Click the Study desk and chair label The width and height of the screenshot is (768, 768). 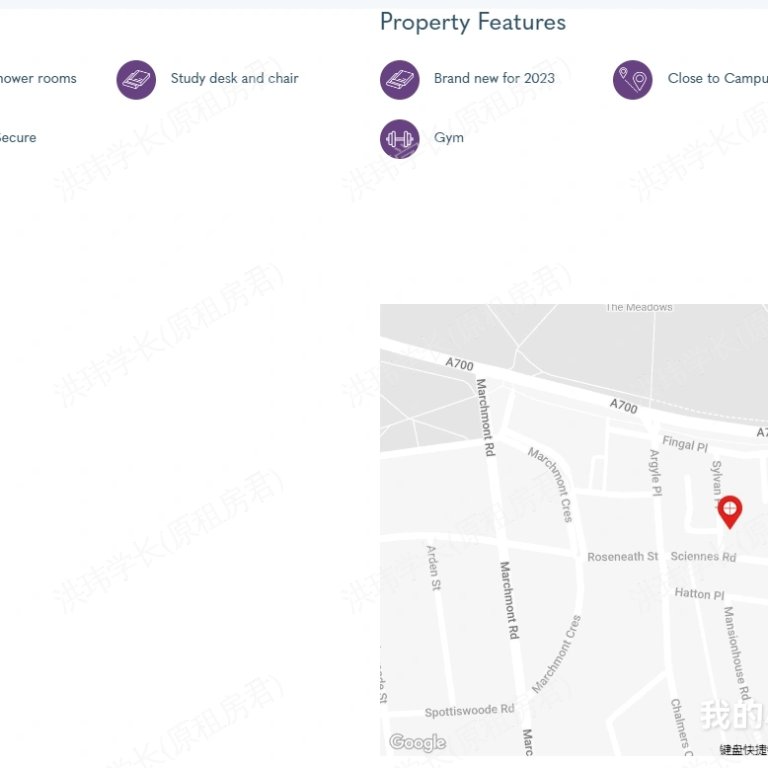[x=234, y=78]
